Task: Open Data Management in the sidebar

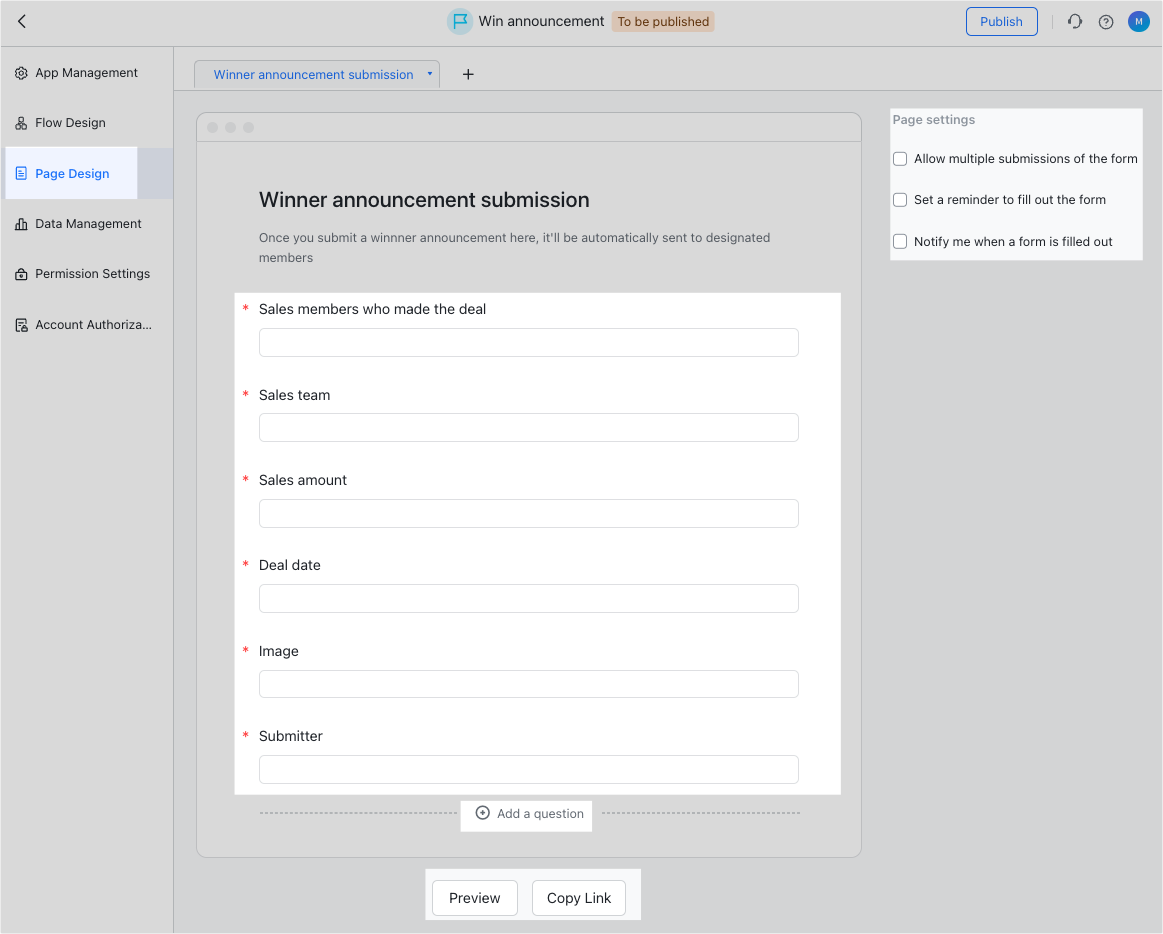Action: tap(86, 223)
